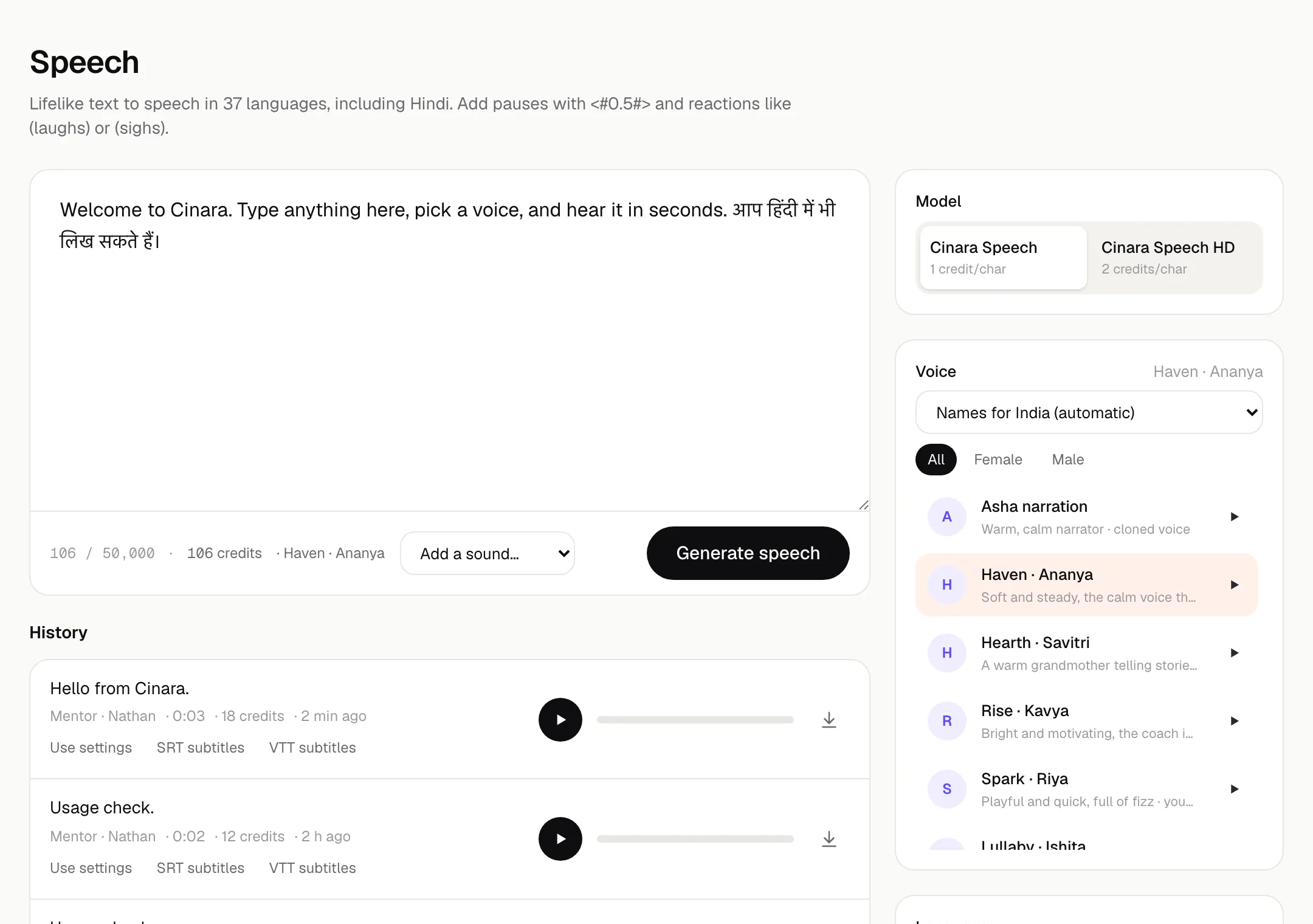1313x924 pixels.
Task: Filter voices by Male
Action: pyautogui.click(x=1068, y=460)
